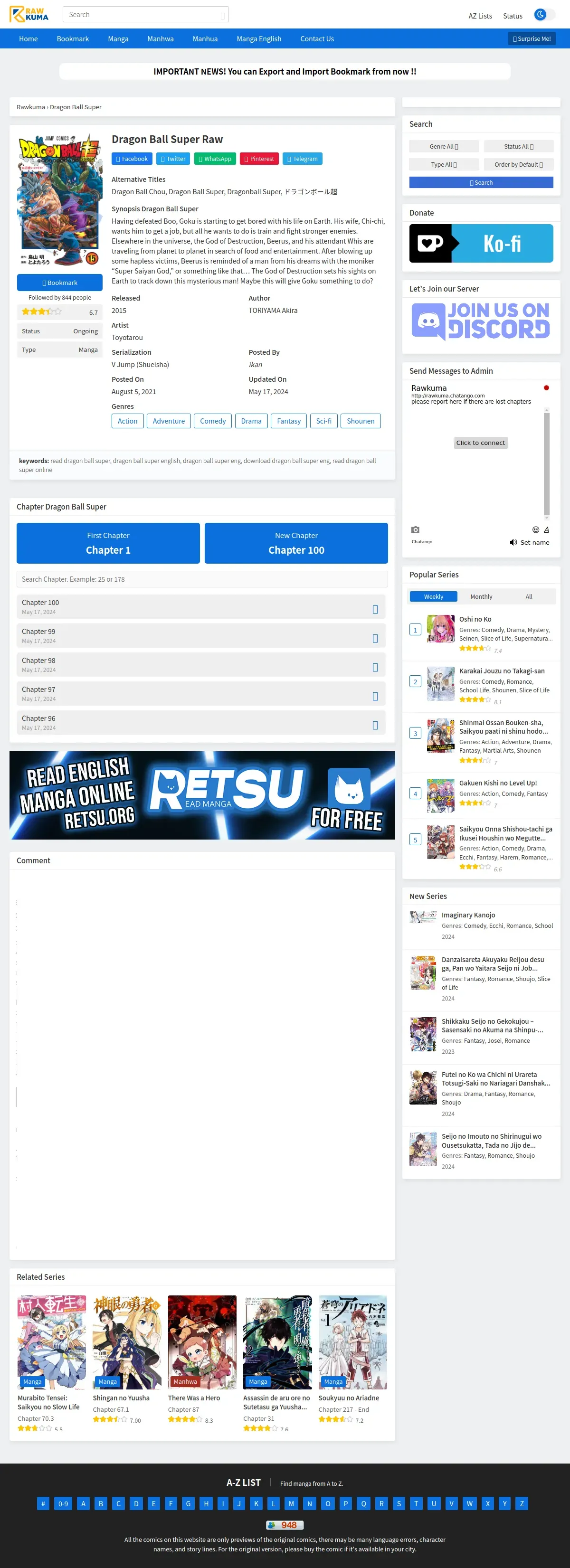
Task: Open Manga English in navigation bar
Action: (259, 39)
